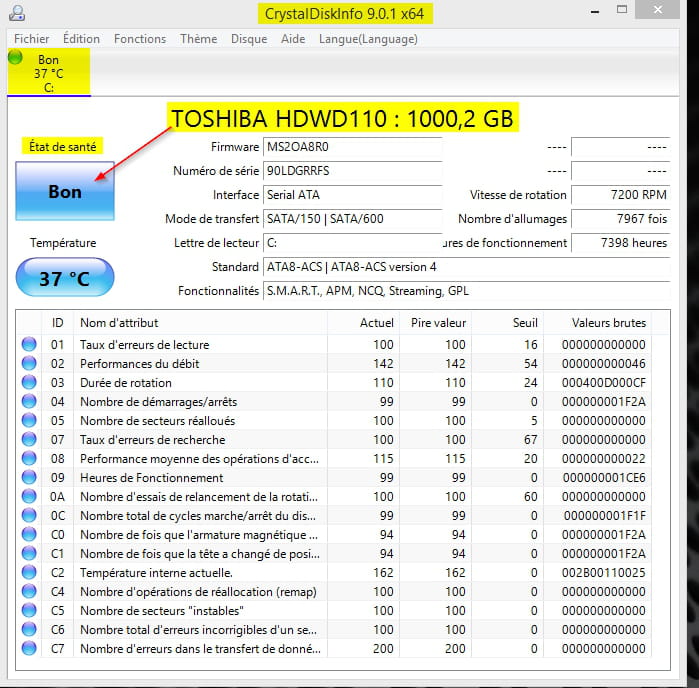
Task: Click blue status orb for attribute 04
Action: [29, 401]
